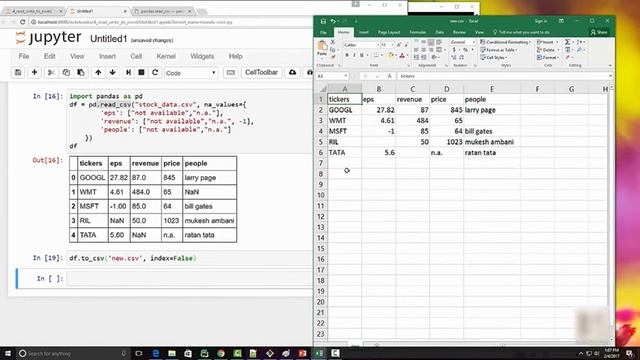Select Excel row 7 header
This screenshot has width=640, height=360.
tap(321, 163)
